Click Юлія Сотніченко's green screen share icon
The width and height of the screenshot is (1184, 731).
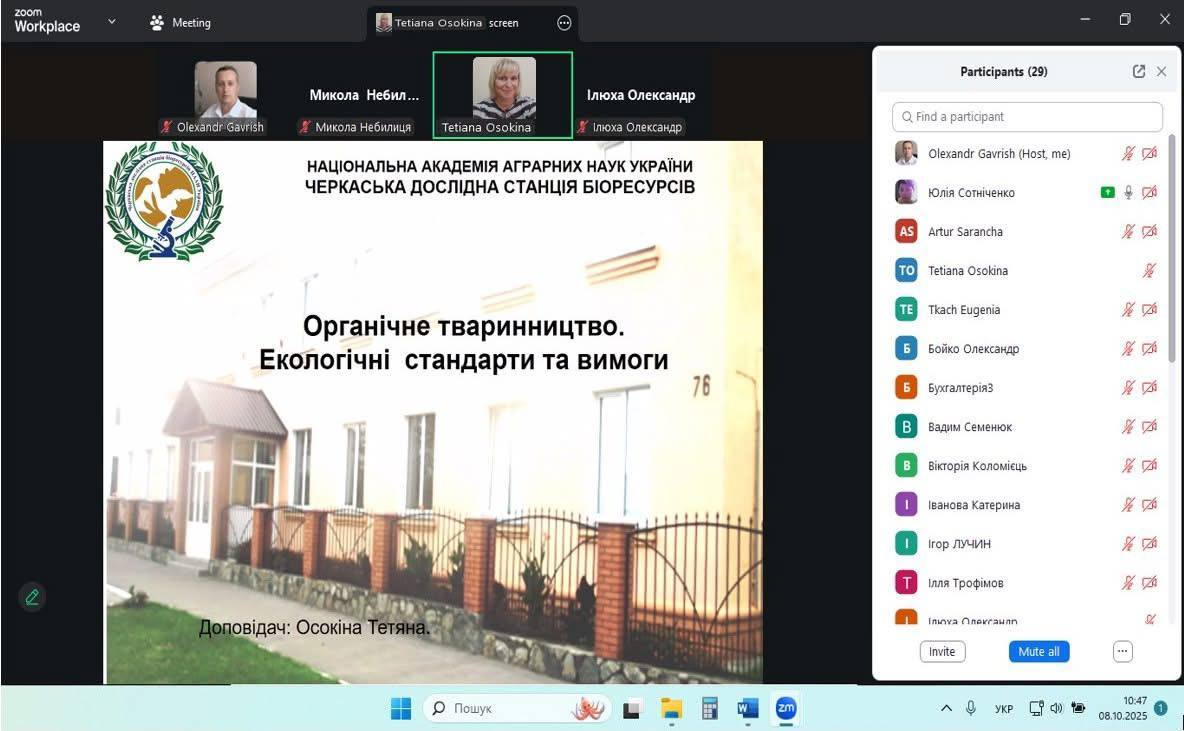click(x=1107, y=193)
